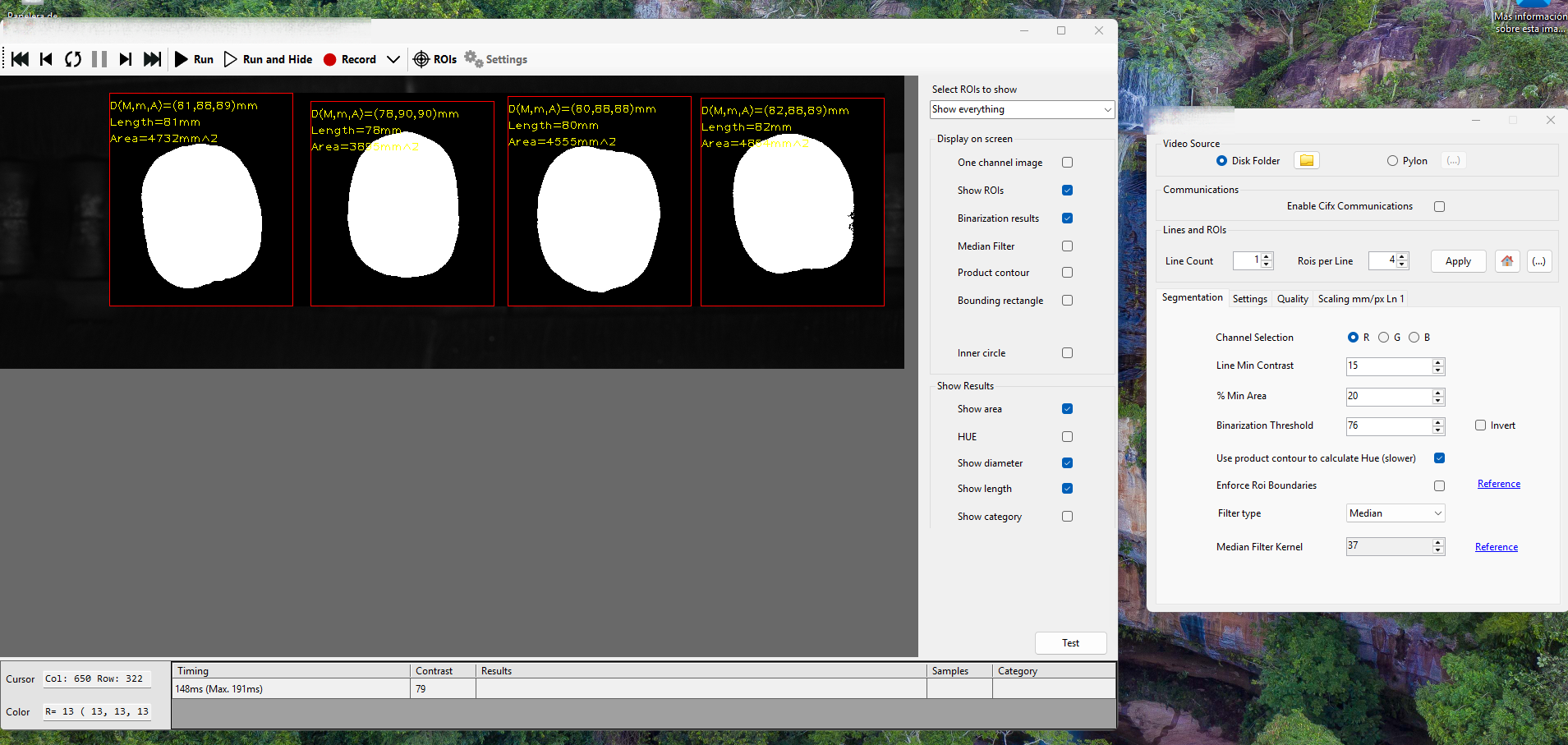Open the Quality tab
This screenshot has width=1568, height=745.
(1292, 299)
